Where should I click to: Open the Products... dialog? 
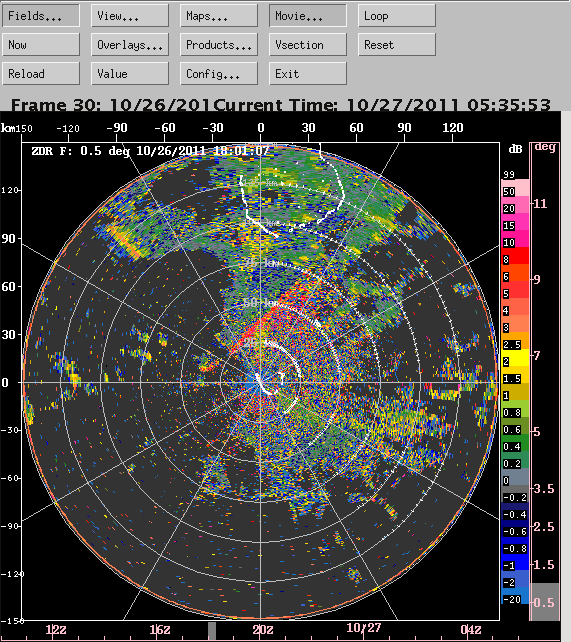[x=219, y=45]
